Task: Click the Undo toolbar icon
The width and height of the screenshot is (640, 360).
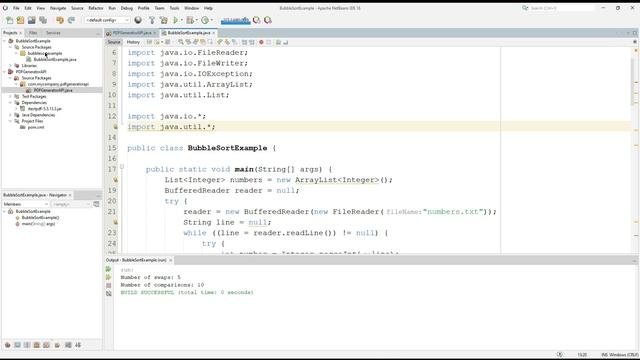Action: click(60, 20)
